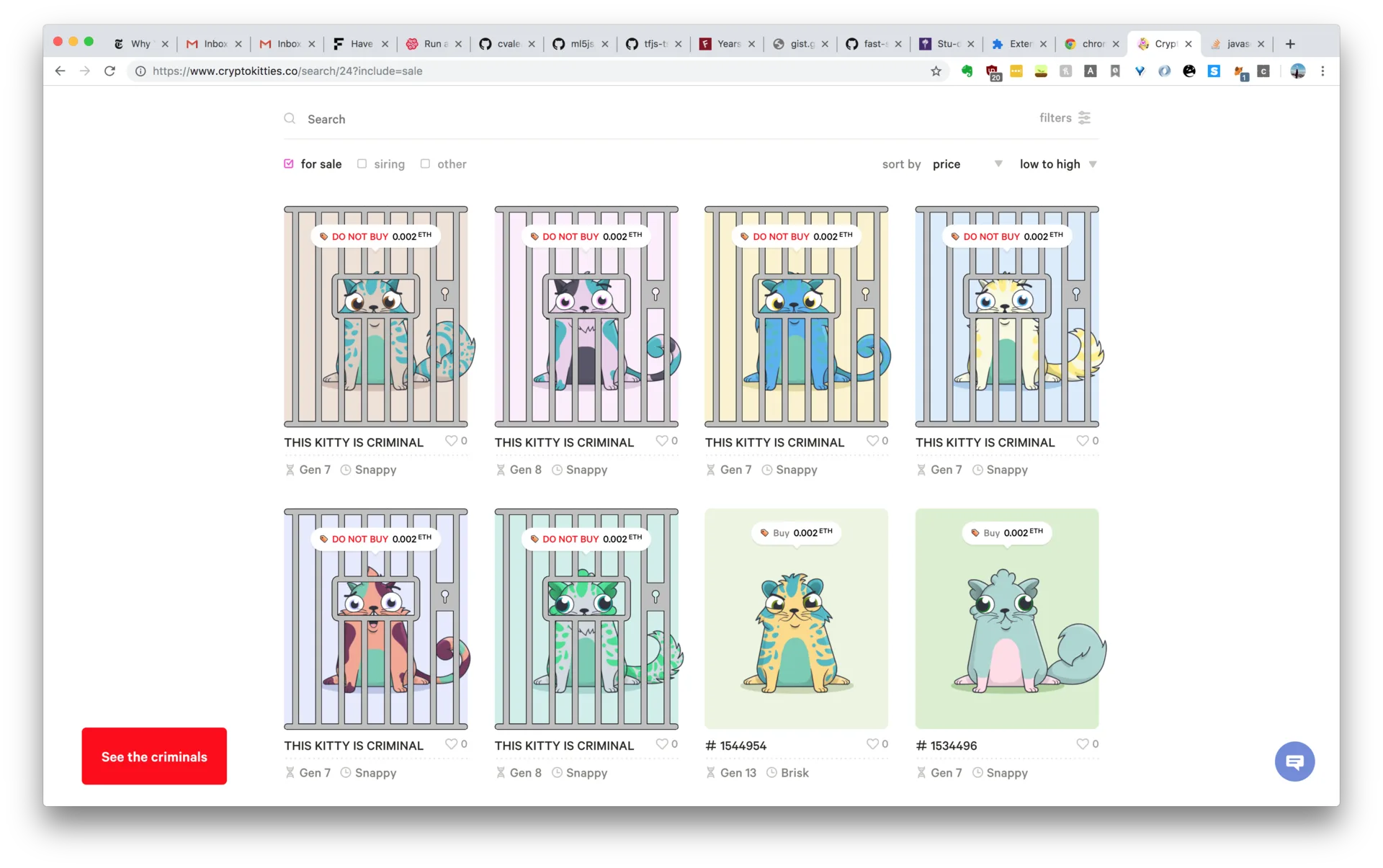Click the blue V extension icon
This screenshot has height=868, width=1383.
1140,71
